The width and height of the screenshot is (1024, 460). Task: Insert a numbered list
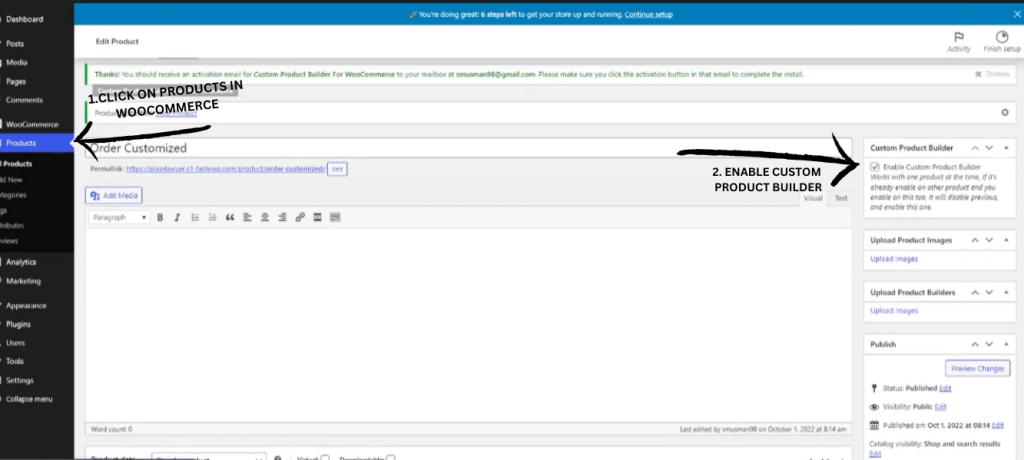[212, 218]
